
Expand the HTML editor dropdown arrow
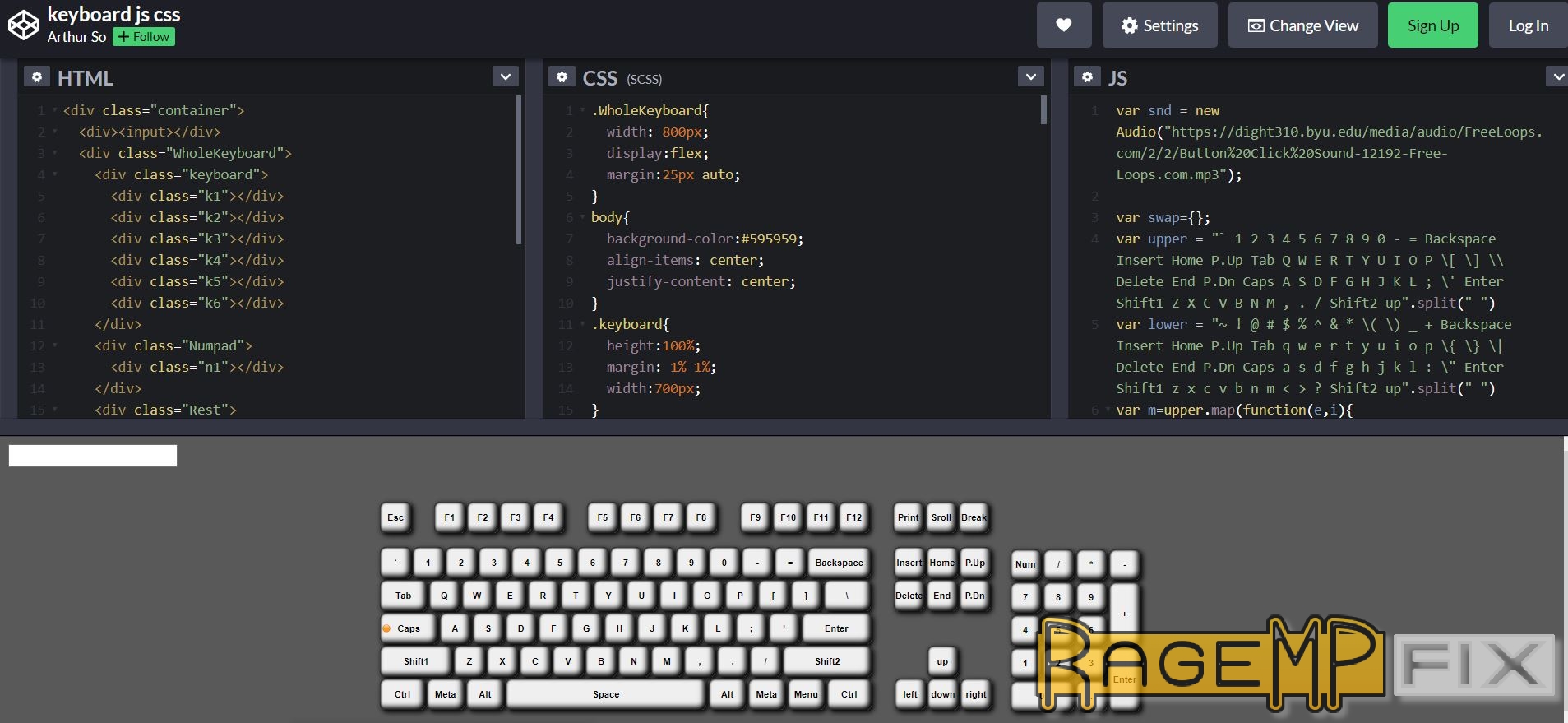click(x=506, y=76)
